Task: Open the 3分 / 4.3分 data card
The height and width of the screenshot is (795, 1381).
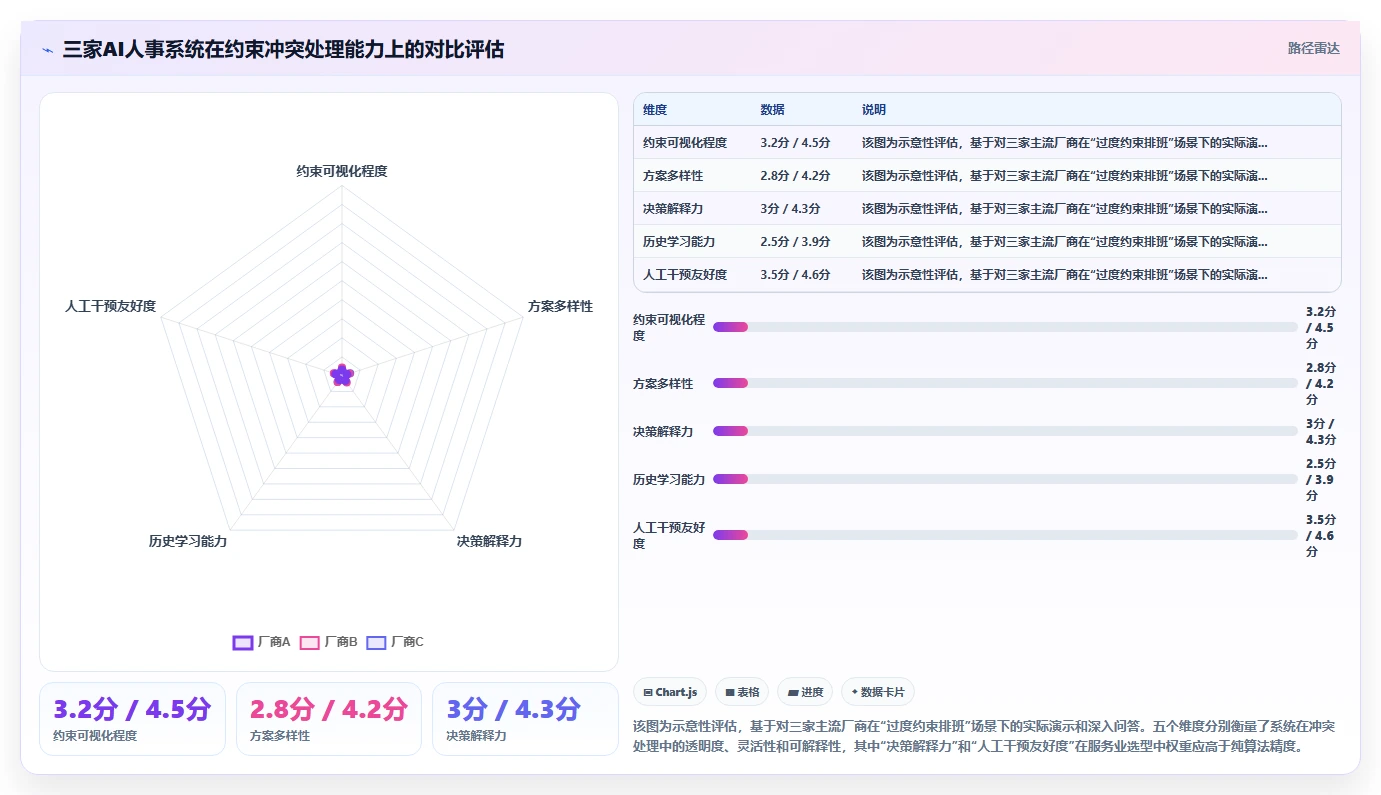Action: point(525,719)
